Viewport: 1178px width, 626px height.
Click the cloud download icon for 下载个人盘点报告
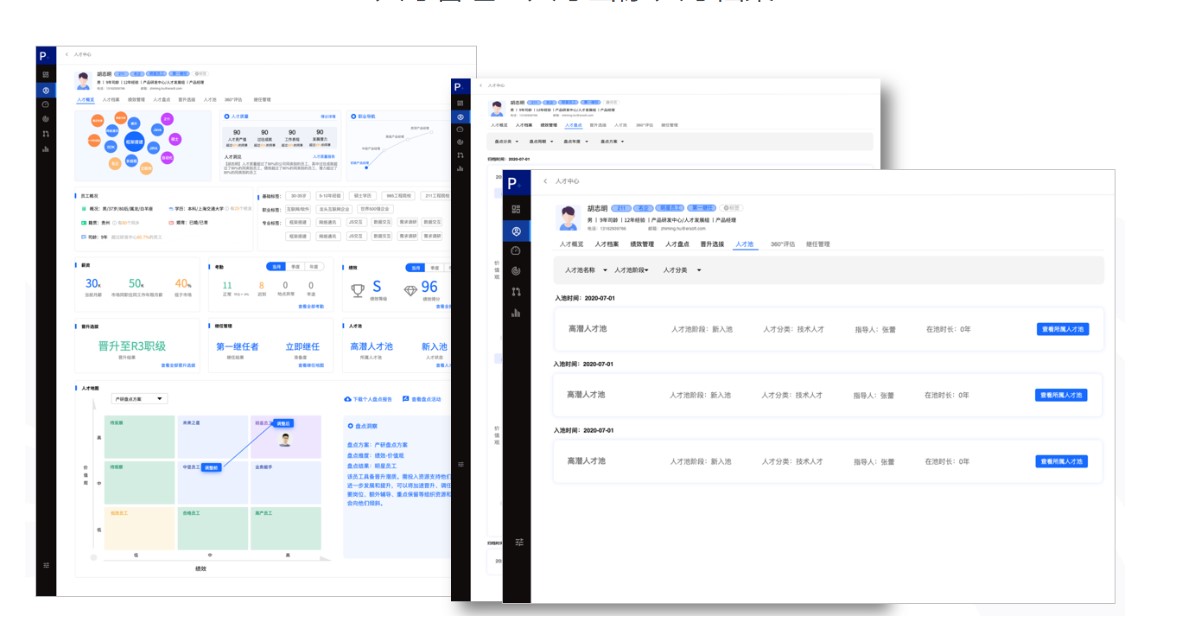[x=347, y=399]
